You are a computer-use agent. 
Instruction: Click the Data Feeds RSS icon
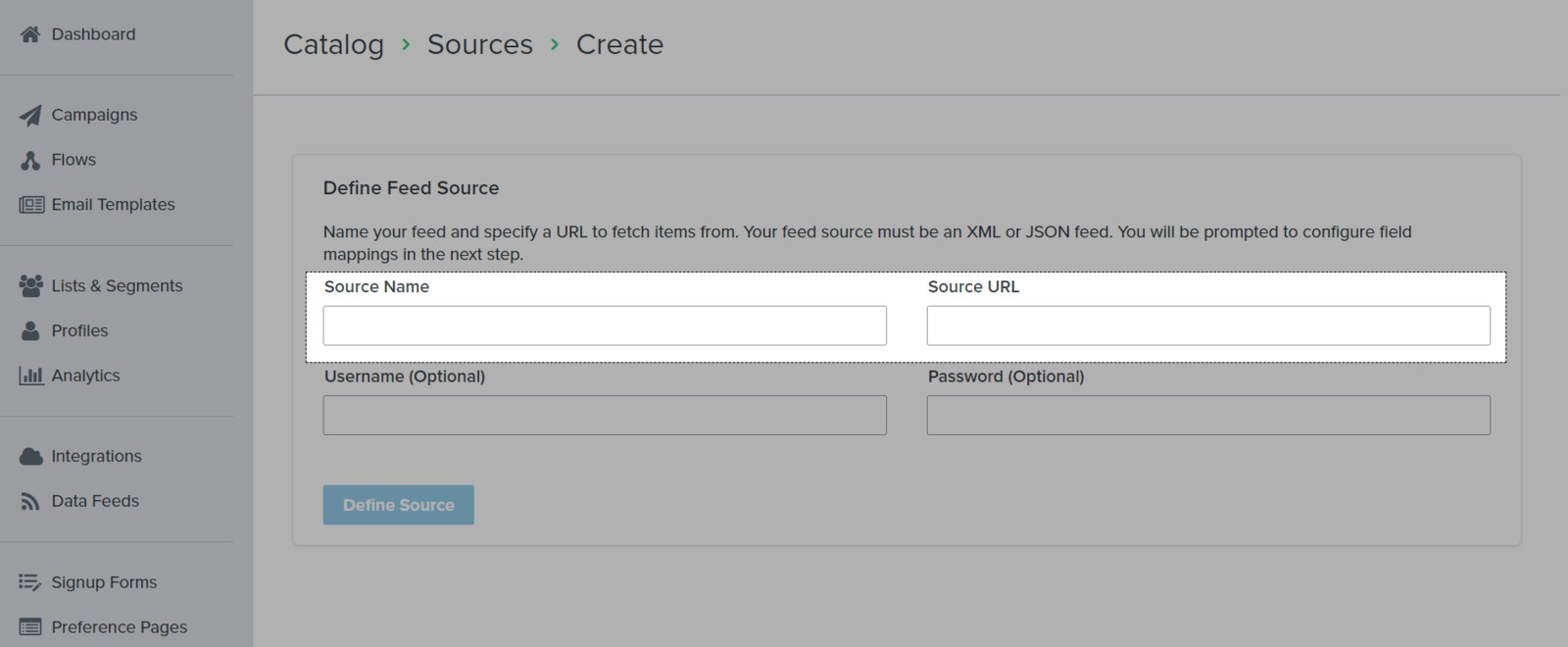coord(30,502)
